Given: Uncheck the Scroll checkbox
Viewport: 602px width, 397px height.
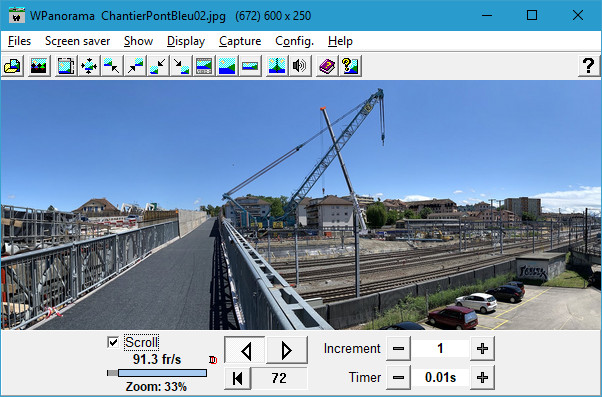Looking at the screenshot, I should click(x=113, y=342).
